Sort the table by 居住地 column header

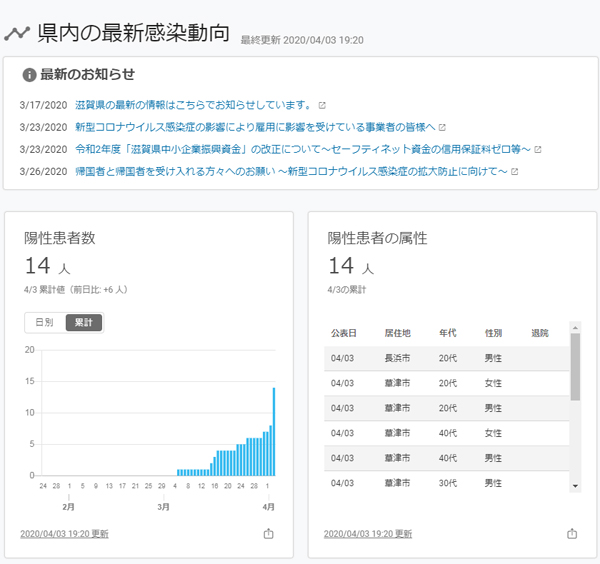click(x=397, y=333)
